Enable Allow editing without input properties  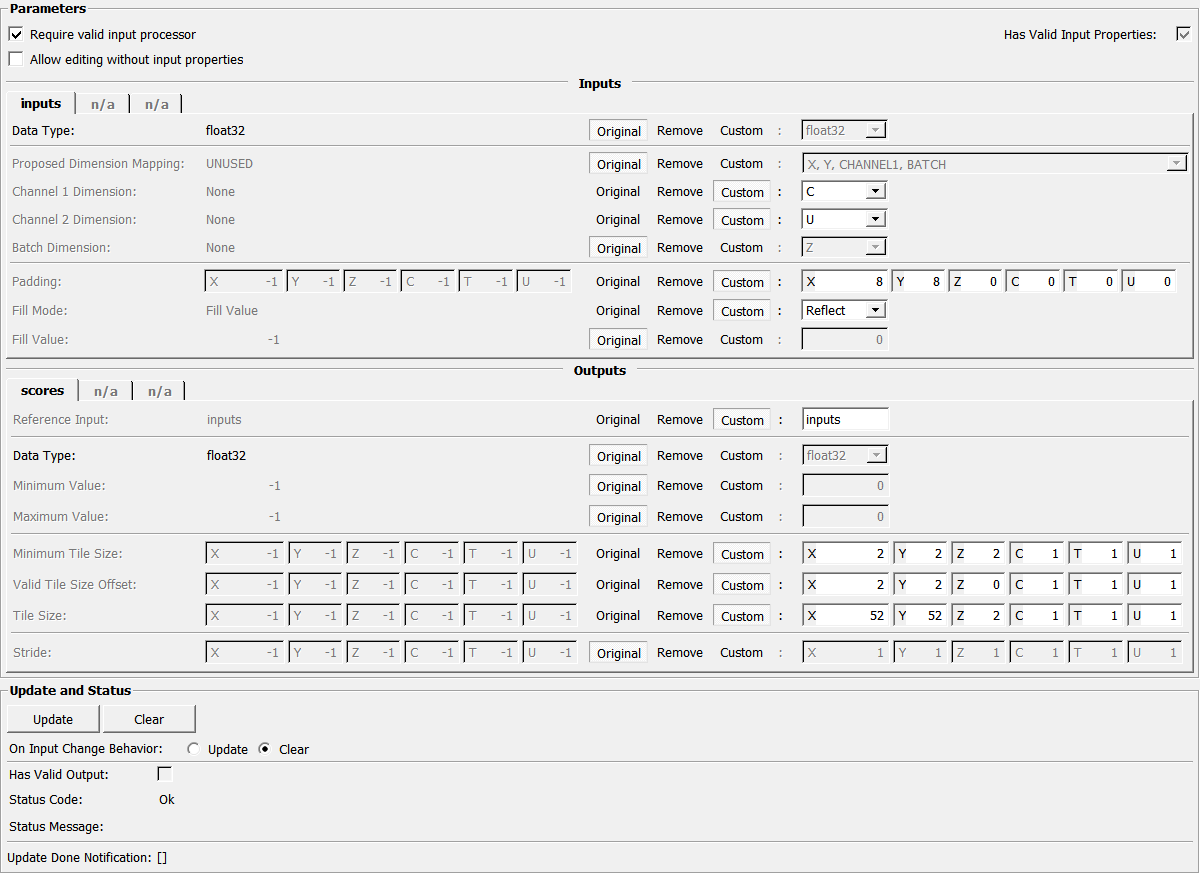tap(16, 59)
